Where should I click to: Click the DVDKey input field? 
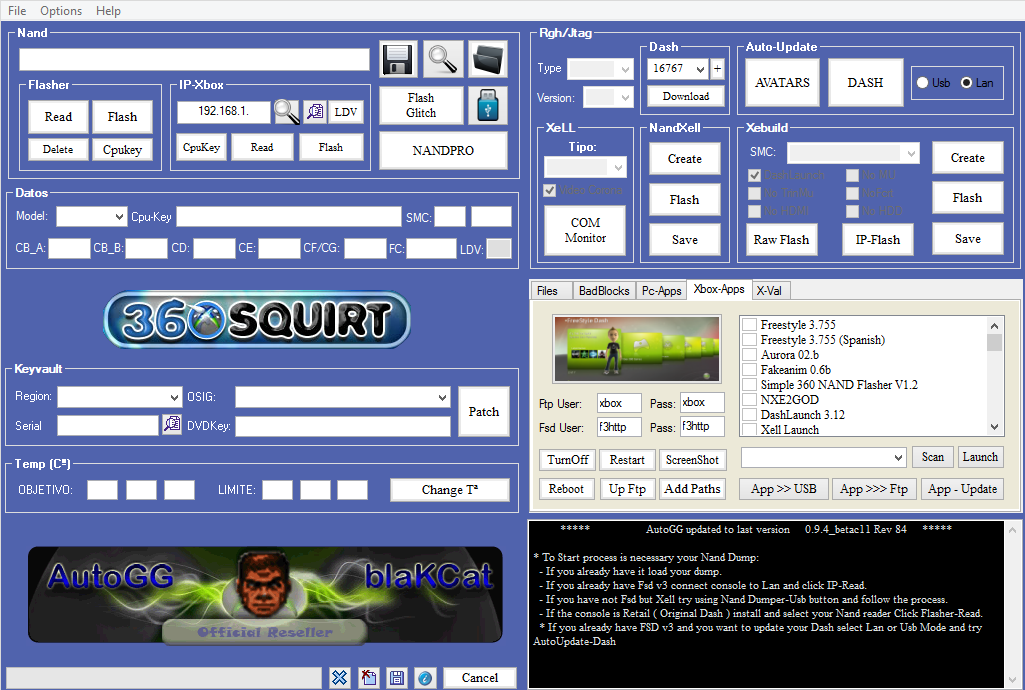(343, 426)
